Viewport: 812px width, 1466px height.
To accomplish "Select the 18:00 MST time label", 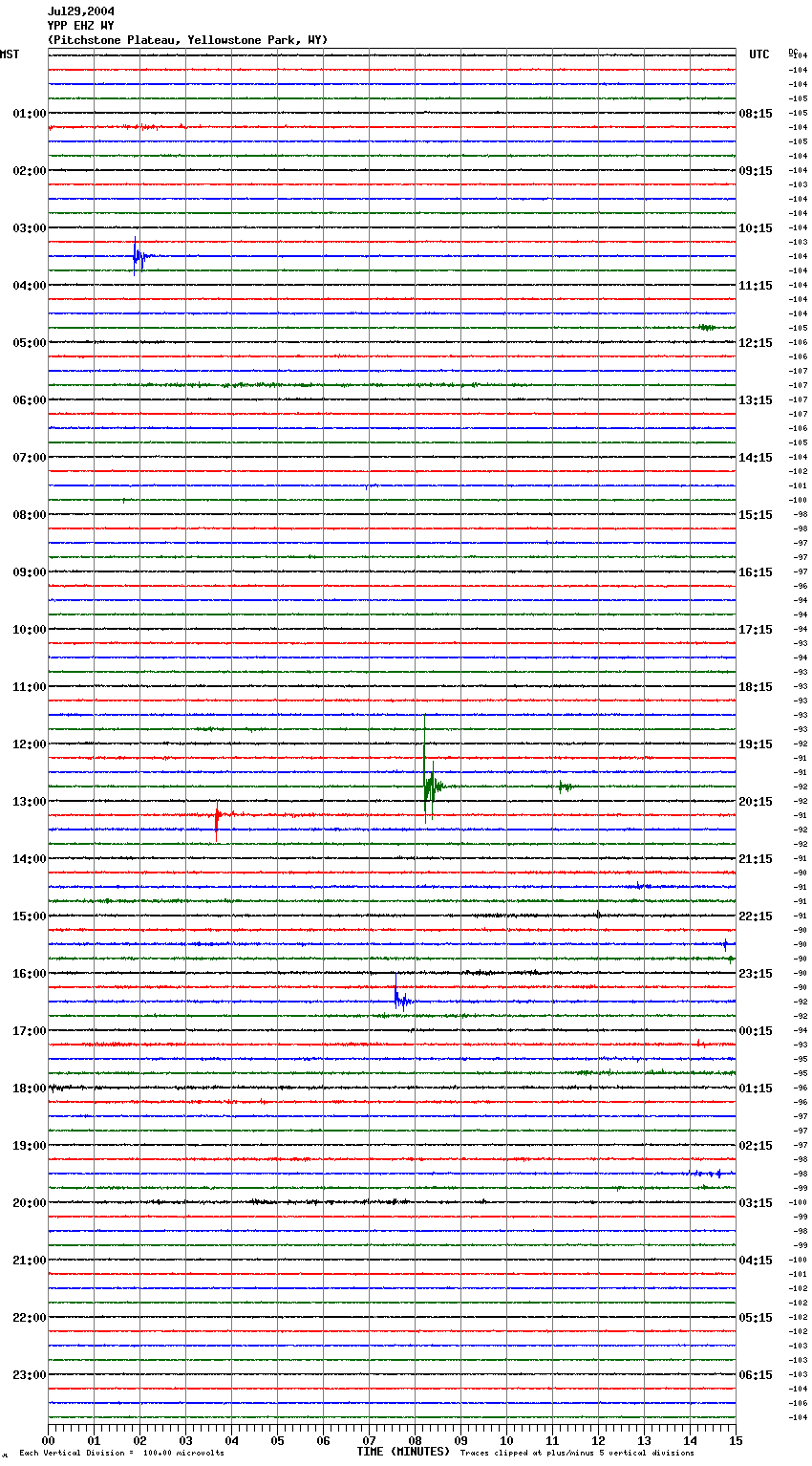I will [30, 1089].
